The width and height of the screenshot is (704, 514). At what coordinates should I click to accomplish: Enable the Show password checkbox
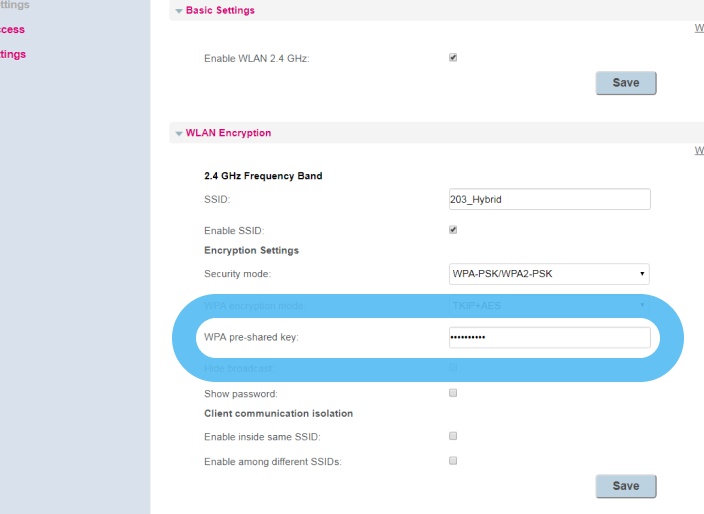pos(453,393)
